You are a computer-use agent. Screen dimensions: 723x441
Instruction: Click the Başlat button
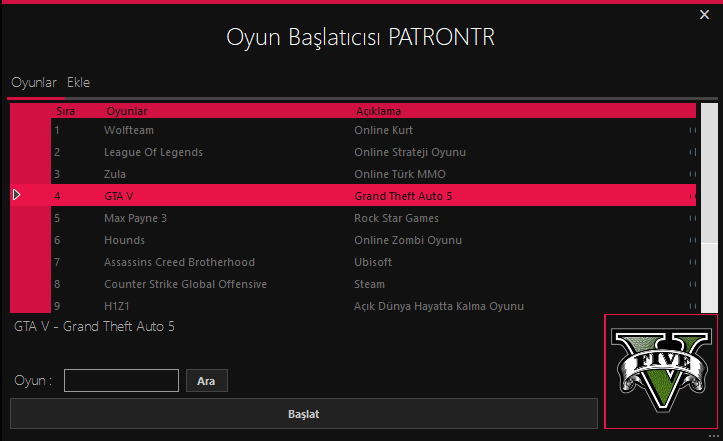coord(304,414)
